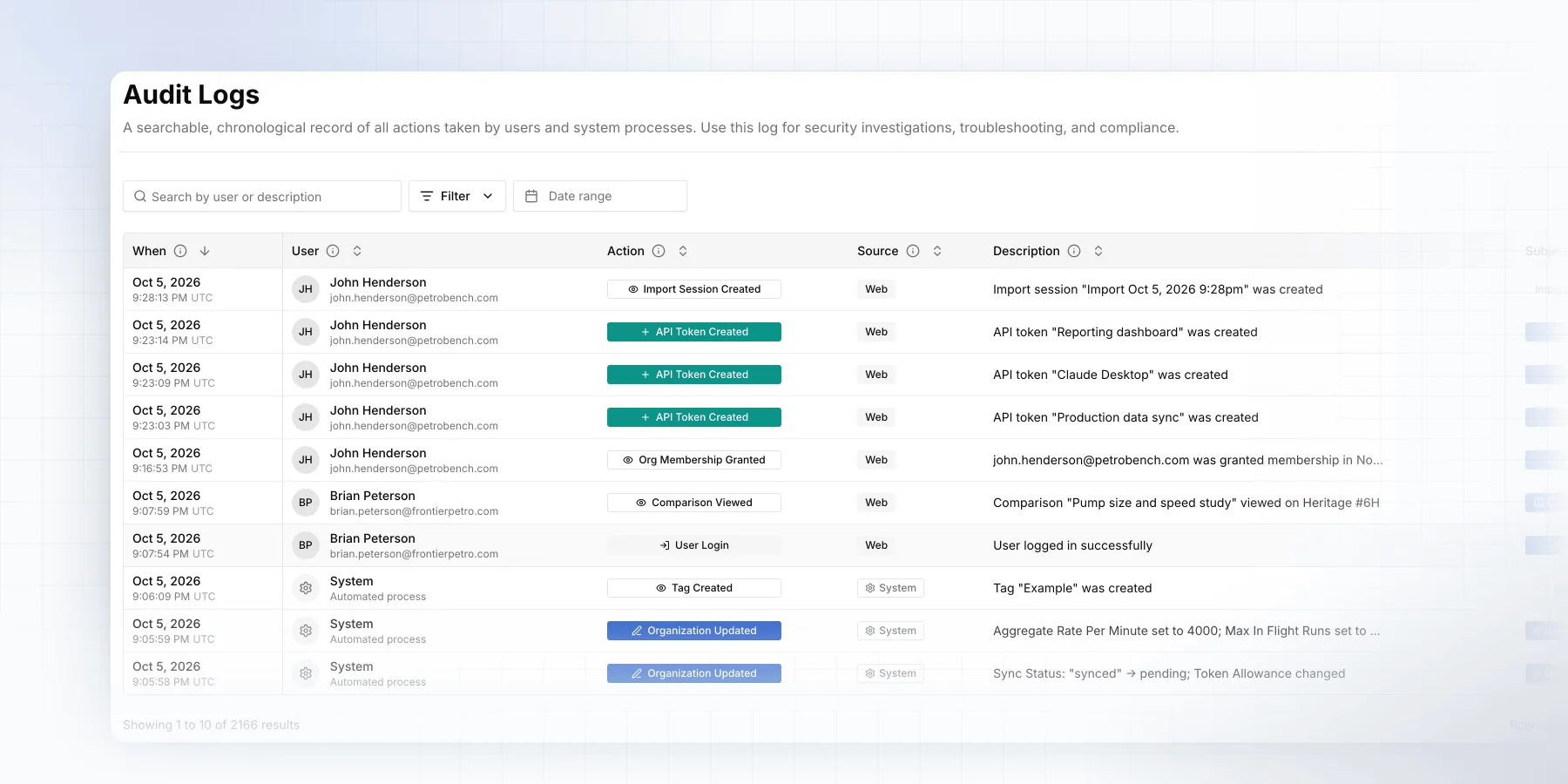This screenshot has width=1568, height=784.
Task: Click the 'User logged in successfully' description
Action: (x=1072, y=545)
